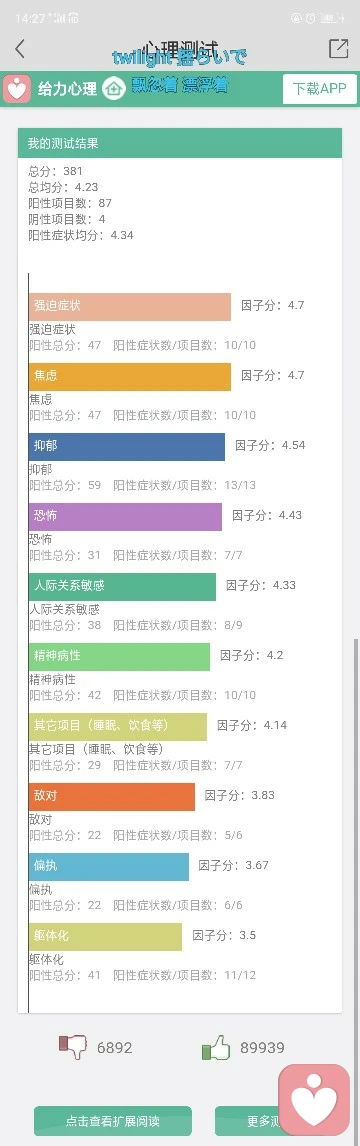Check the battery indicator in status bar
Image resolution: width=360 pixels, height=1146 pixels.
pyautogui.click(x=329, y=18)
